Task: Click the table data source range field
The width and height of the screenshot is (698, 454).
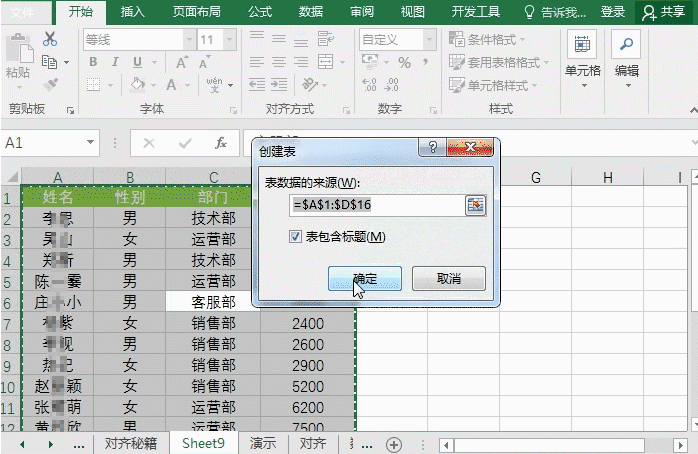Action: coord(377,205)
